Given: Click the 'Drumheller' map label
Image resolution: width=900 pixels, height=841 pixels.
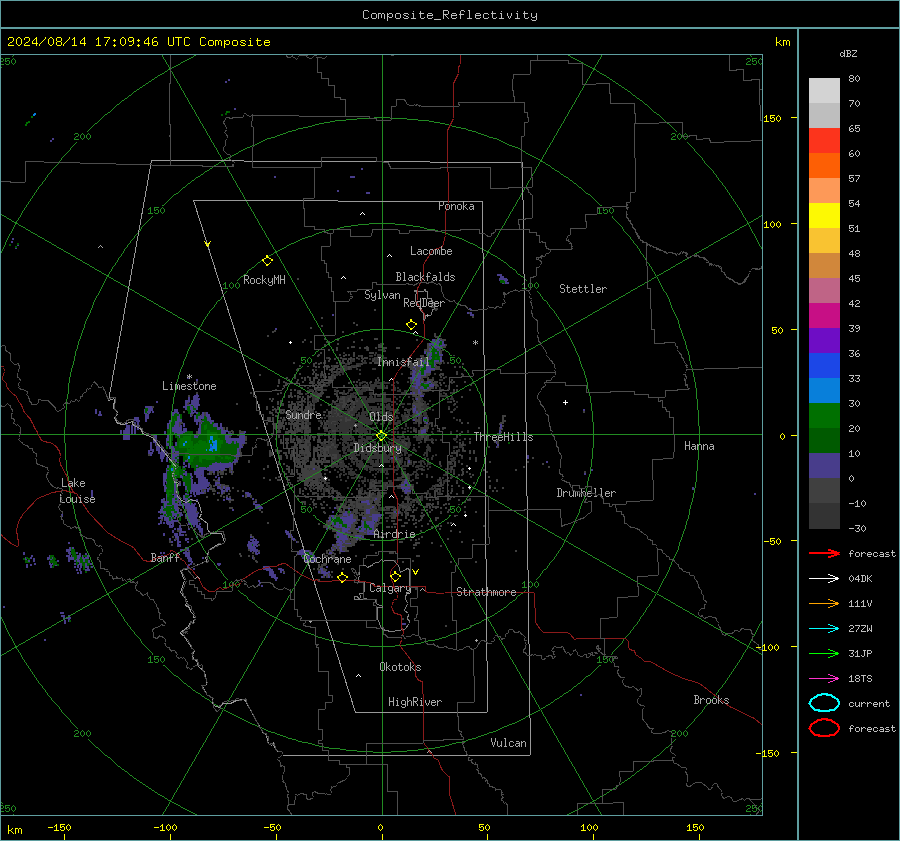Looking at the screenshot, I should [586, 493].
